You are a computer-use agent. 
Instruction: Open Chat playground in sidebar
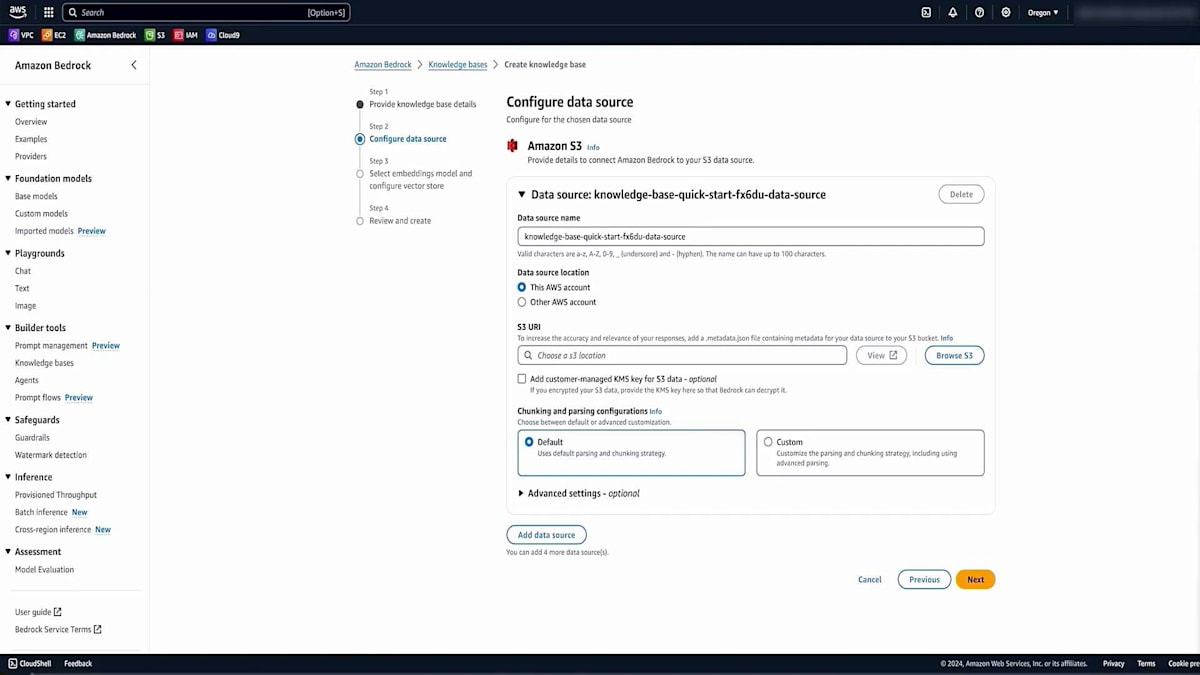pyautogui.click(x=23, y=271)
